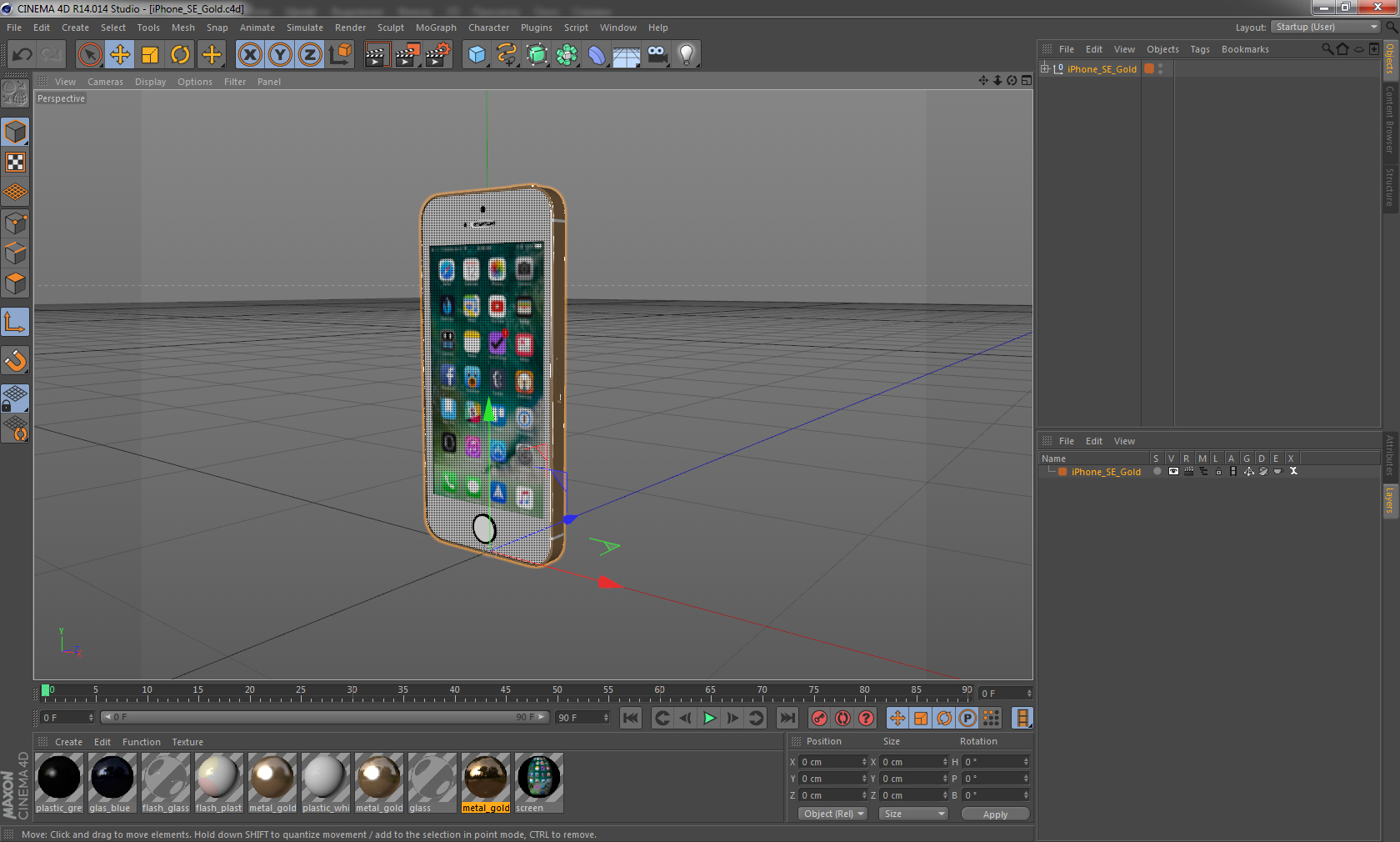Toggle X axis lock
This screenshot has width=1400, height=842.
click(250, 55)
